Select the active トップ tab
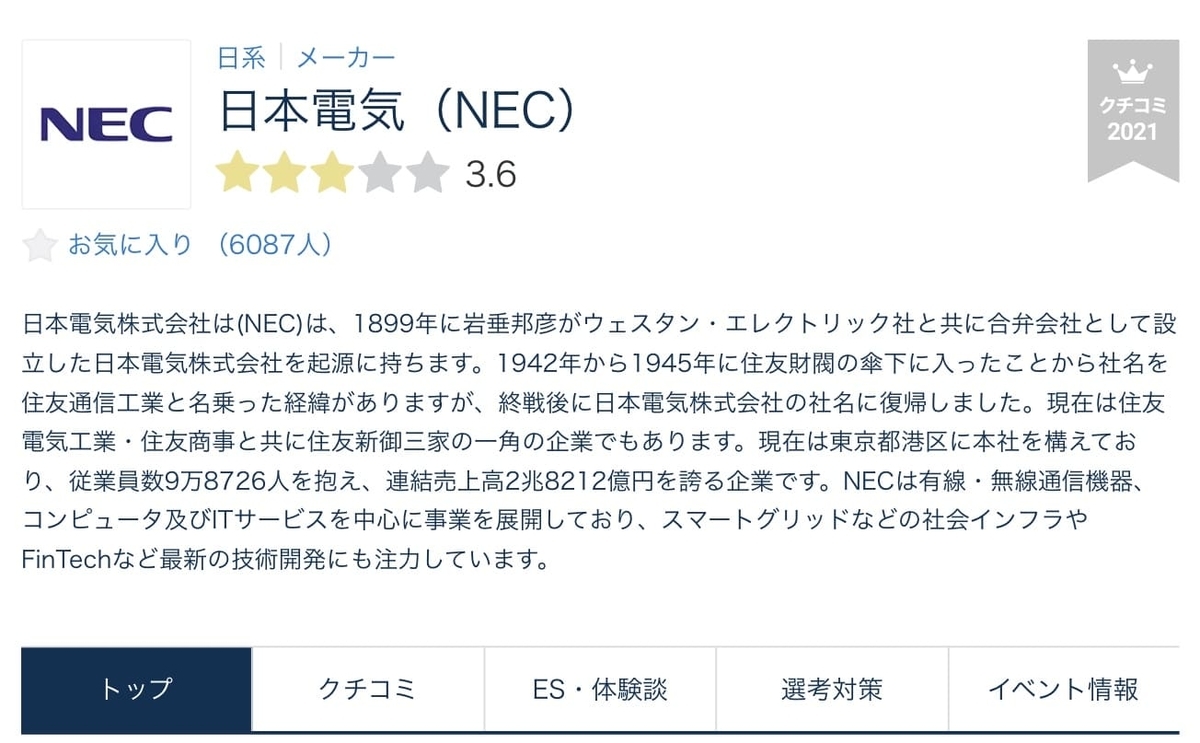This screenshot has height=743, width=1200. click(x=135, y=689)
